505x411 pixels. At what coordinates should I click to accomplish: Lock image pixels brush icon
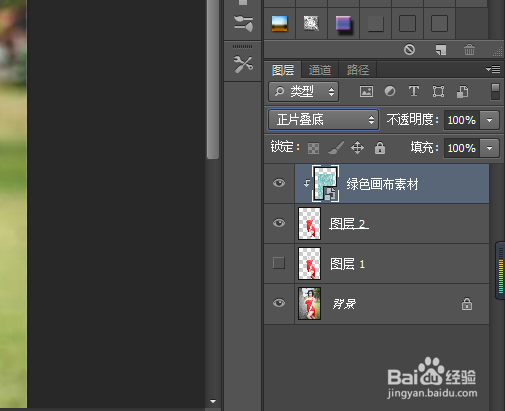(x=336, y=148)
